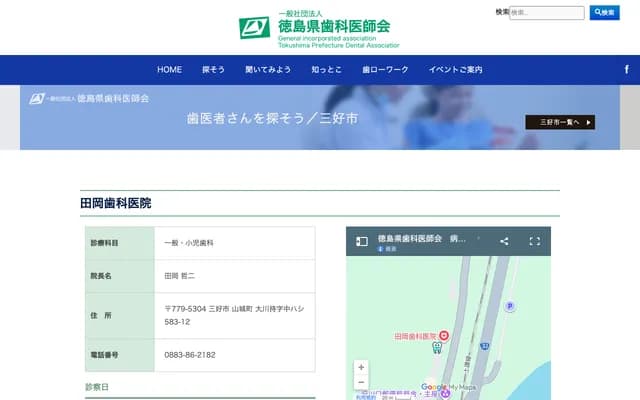Click the 三好市一覧へ button
The width and height of the screenshot is (640, 400).
tap(560, 122)
